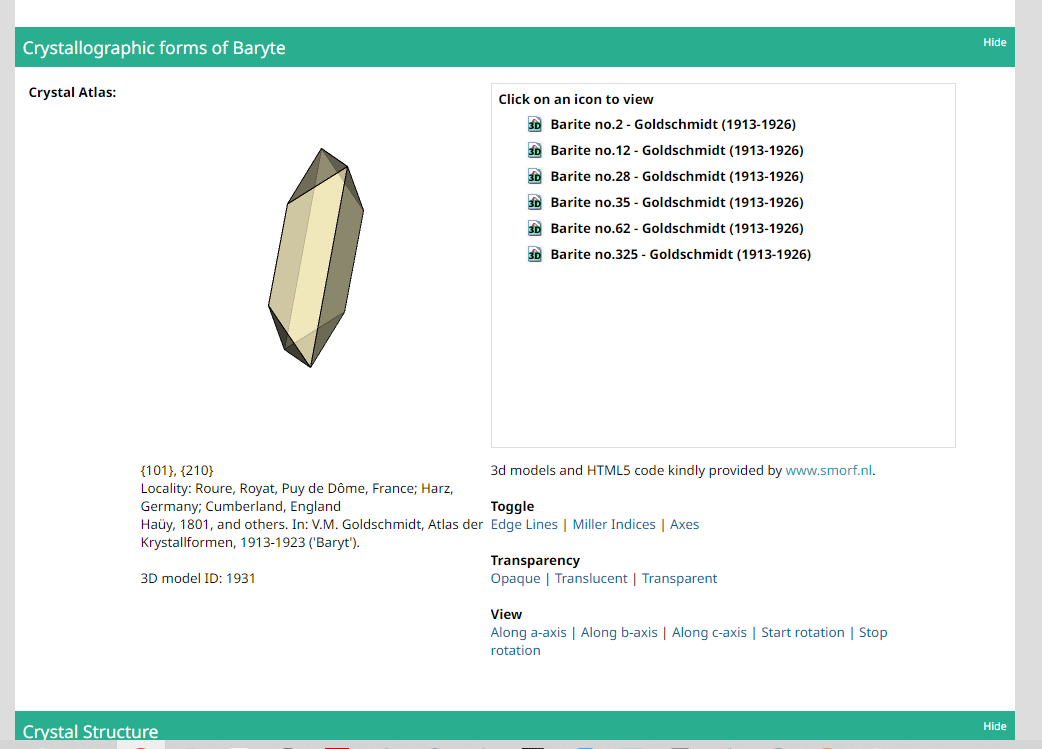Click the 3D icon for Barite no.62
This screenshot has height=749, width=1042.
point(534,229)
